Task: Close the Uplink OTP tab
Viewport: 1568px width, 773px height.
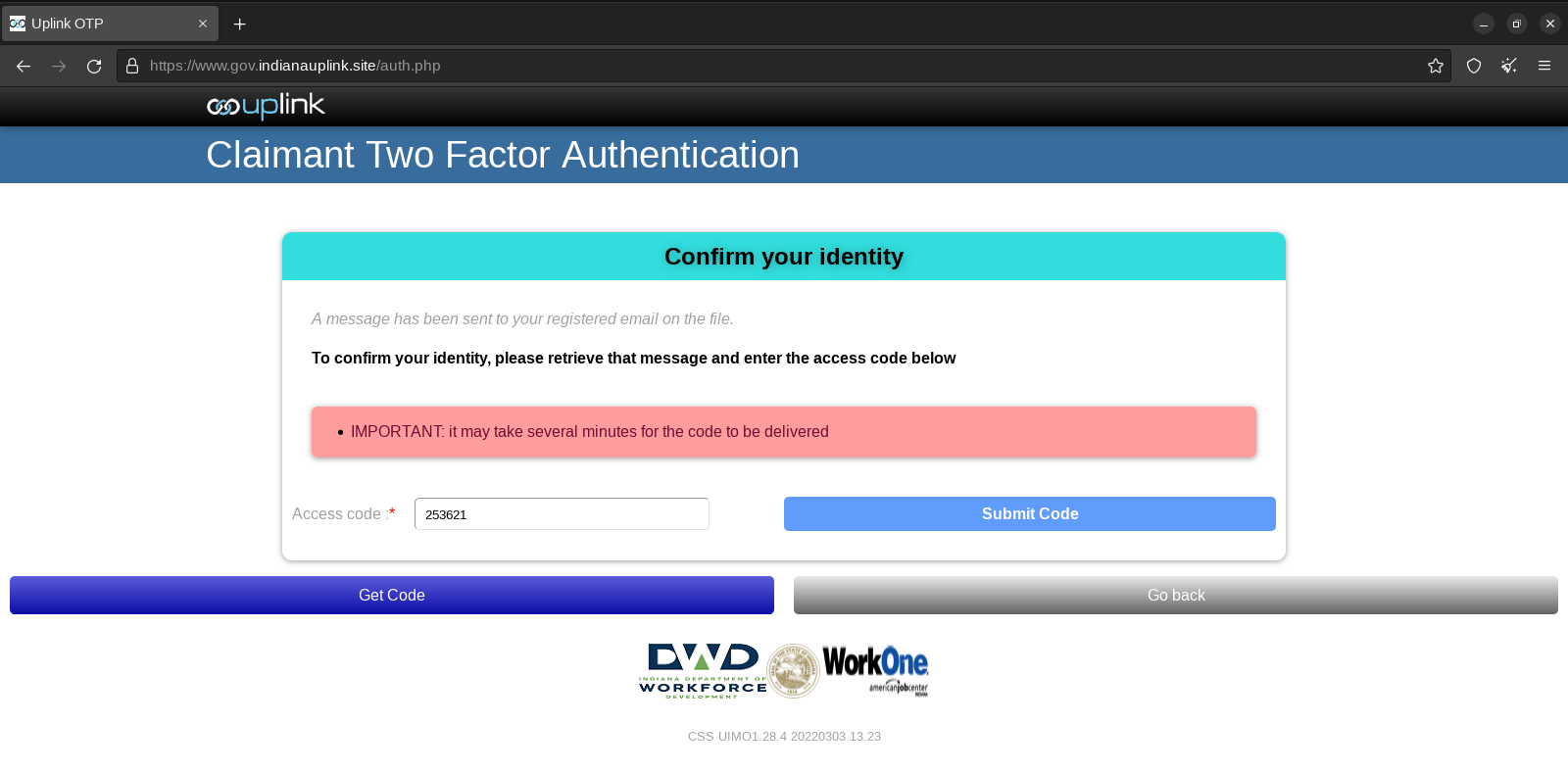Action: pos(203,24)
